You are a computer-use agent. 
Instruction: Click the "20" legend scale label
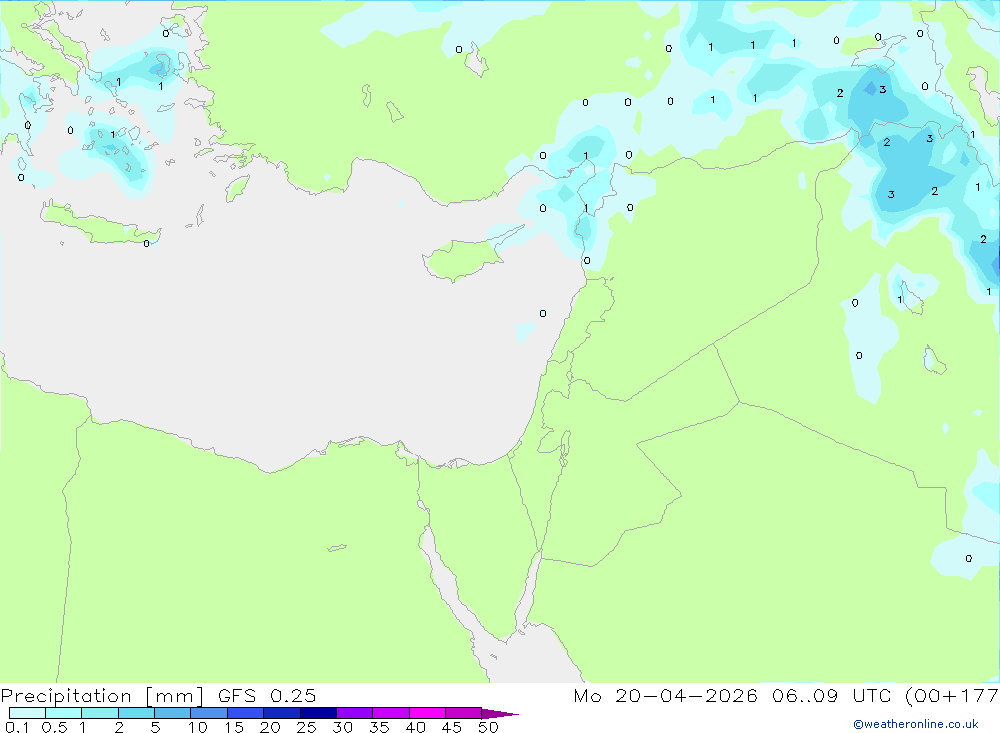coord(270,727)
